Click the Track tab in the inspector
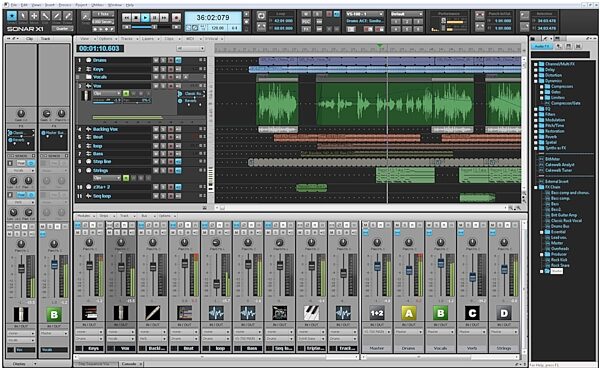600x368 pixels. pyautogui.click(x=46, y=39)
